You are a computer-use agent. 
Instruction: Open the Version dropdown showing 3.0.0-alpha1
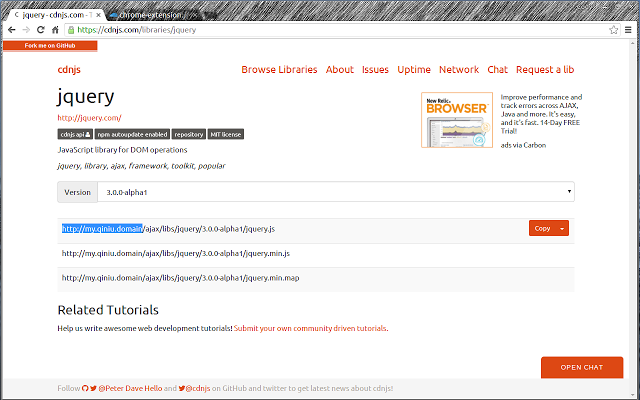coord(336,192)
